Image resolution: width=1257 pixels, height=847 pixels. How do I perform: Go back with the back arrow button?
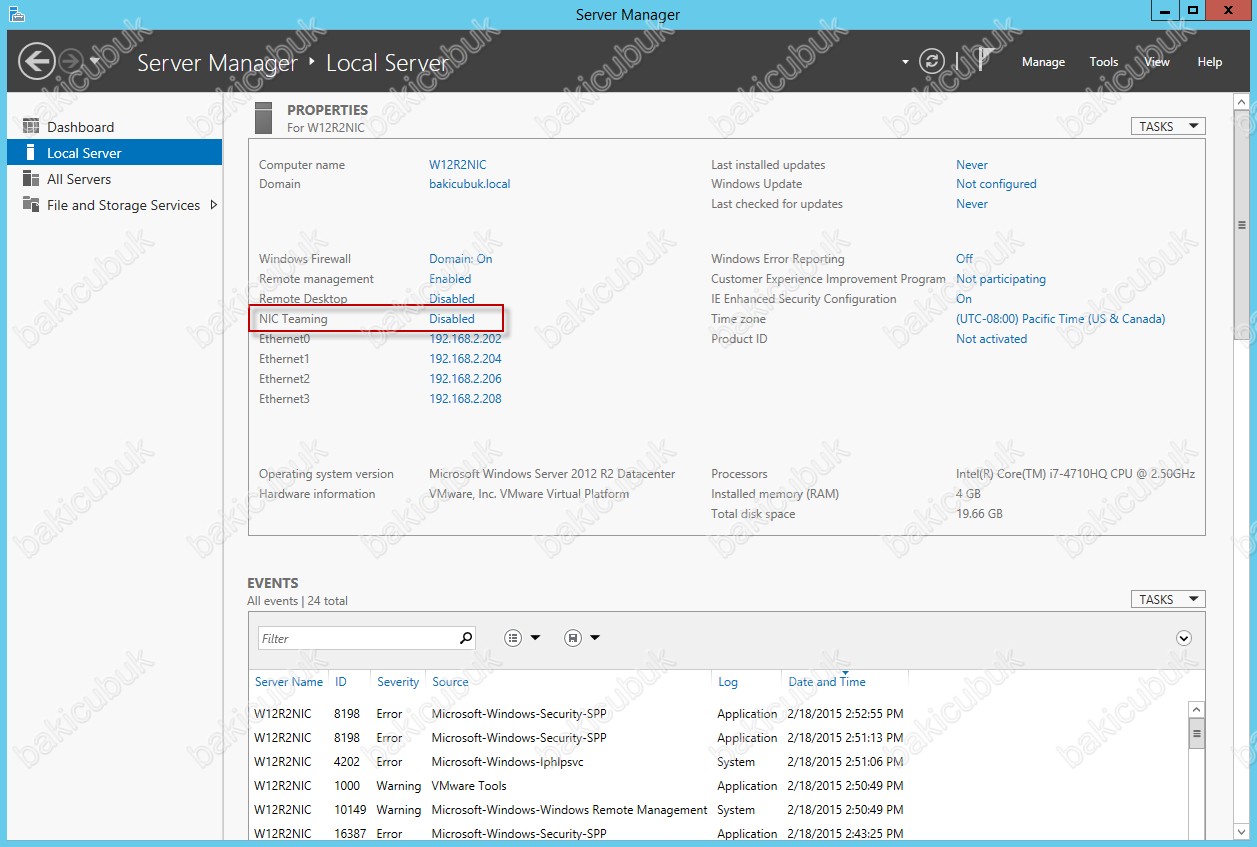click(36, 61)
